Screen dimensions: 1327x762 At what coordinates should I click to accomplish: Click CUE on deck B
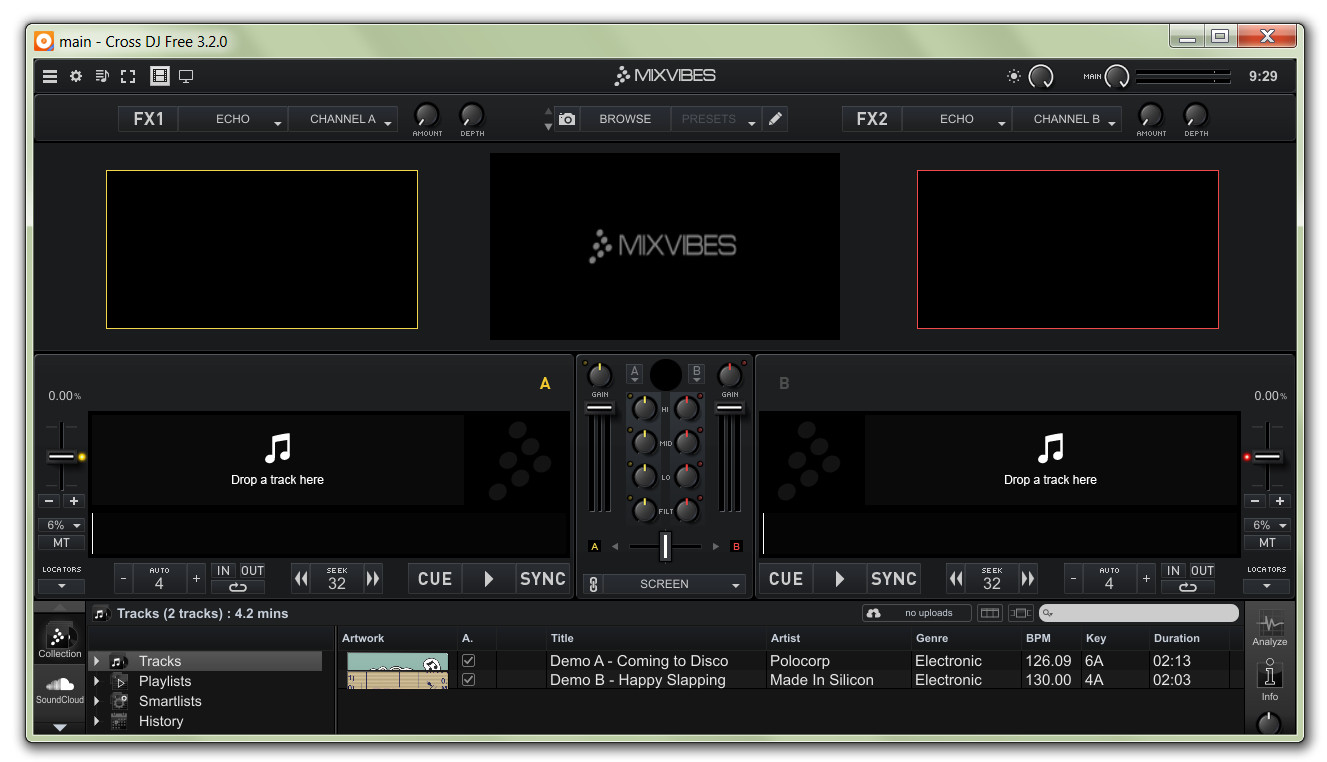pyautogui.click(x=786, y=579)
